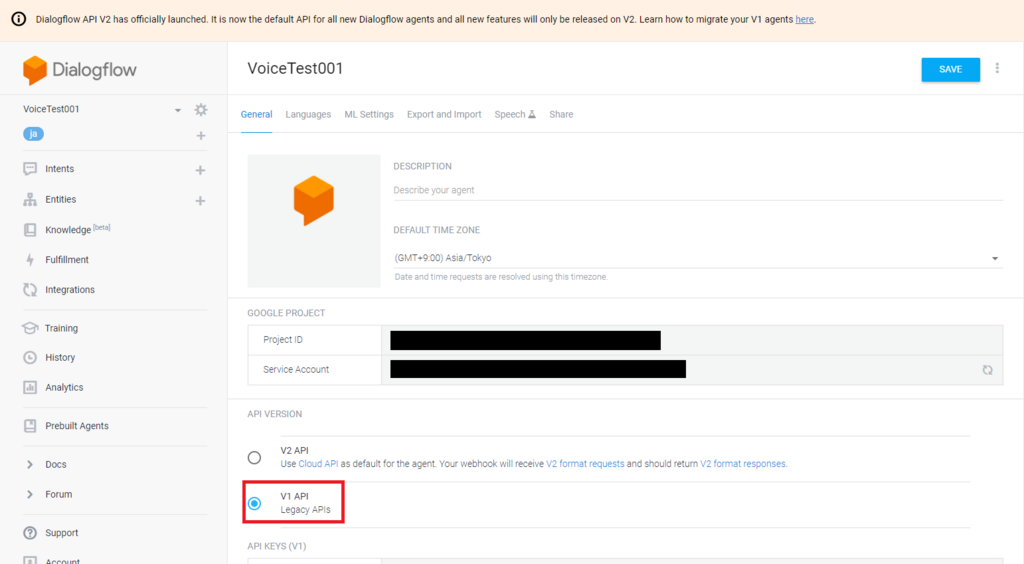Screen dimensions: 1024x564
Task: Open Entities in the sidebar
Action: click(61, 200)
